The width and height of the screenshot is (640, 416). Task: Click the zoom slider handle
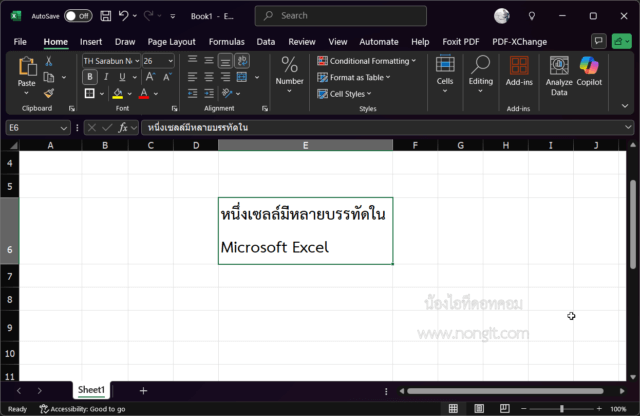(x=562, y=408)
